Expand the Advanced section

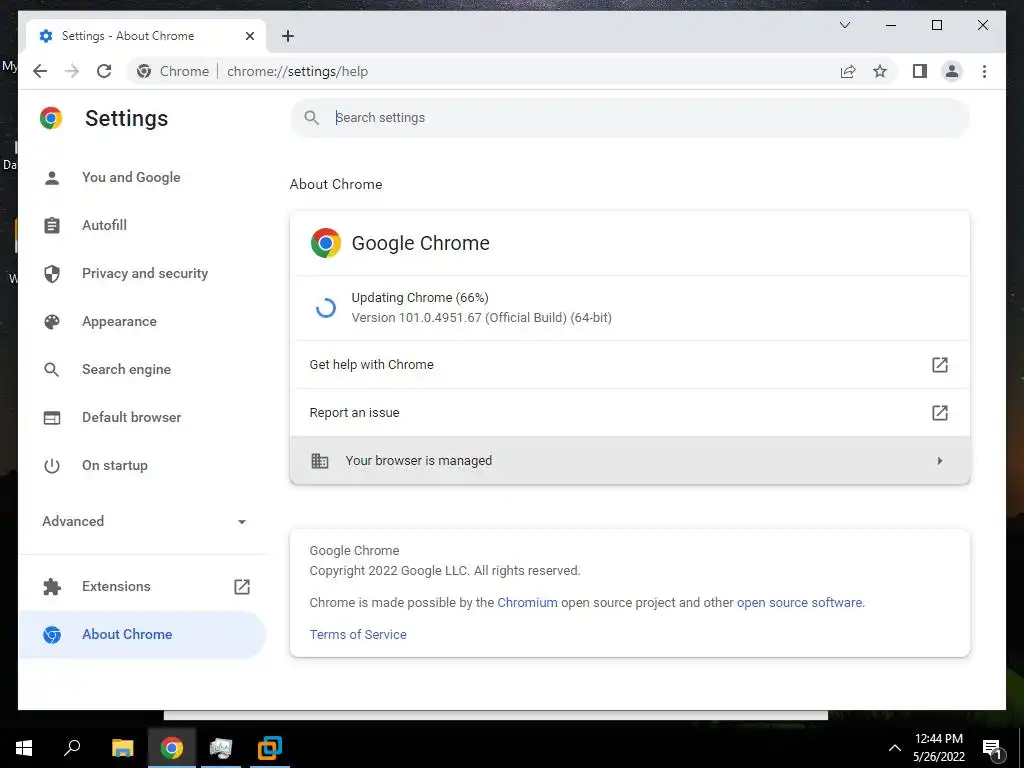(142, 521)
